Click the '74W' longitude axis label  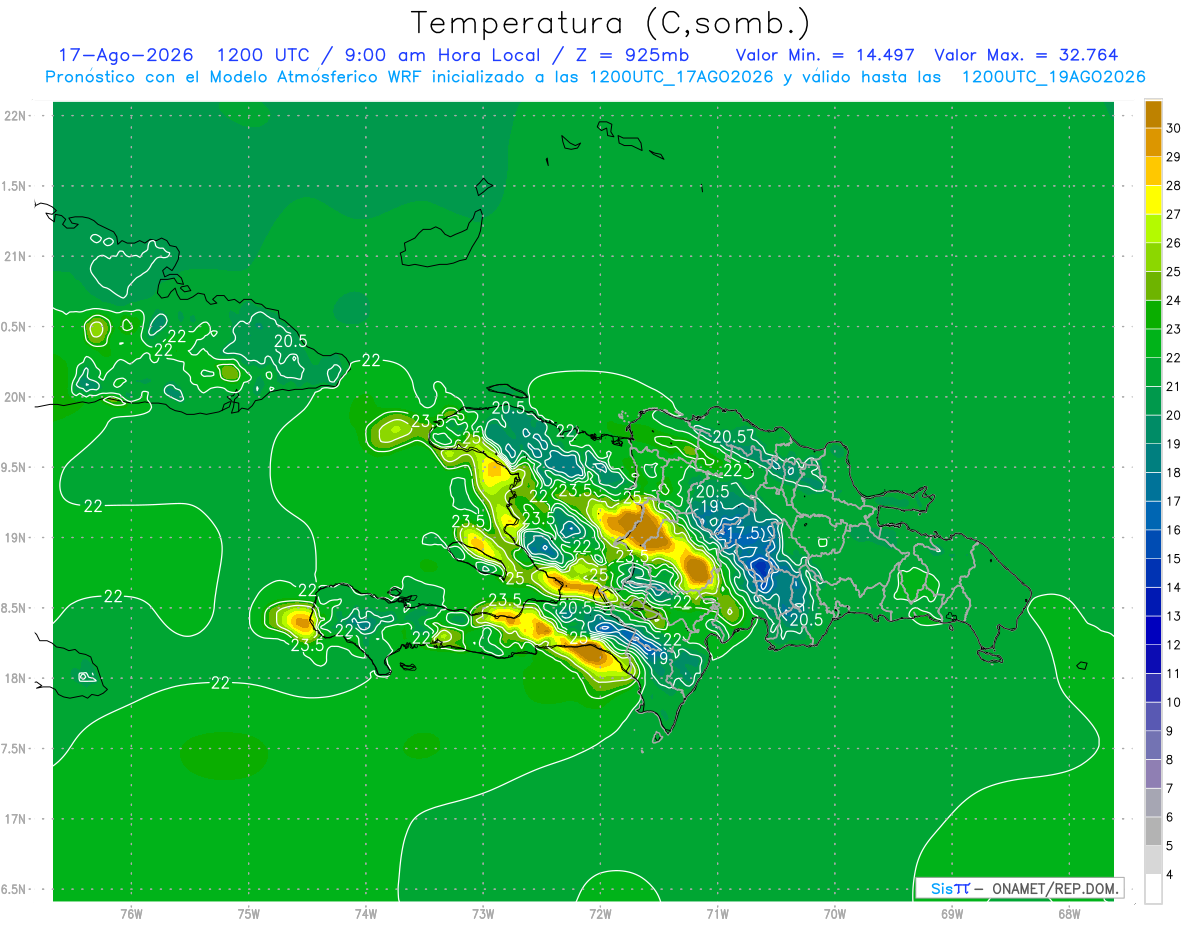[x=366, y=913]
